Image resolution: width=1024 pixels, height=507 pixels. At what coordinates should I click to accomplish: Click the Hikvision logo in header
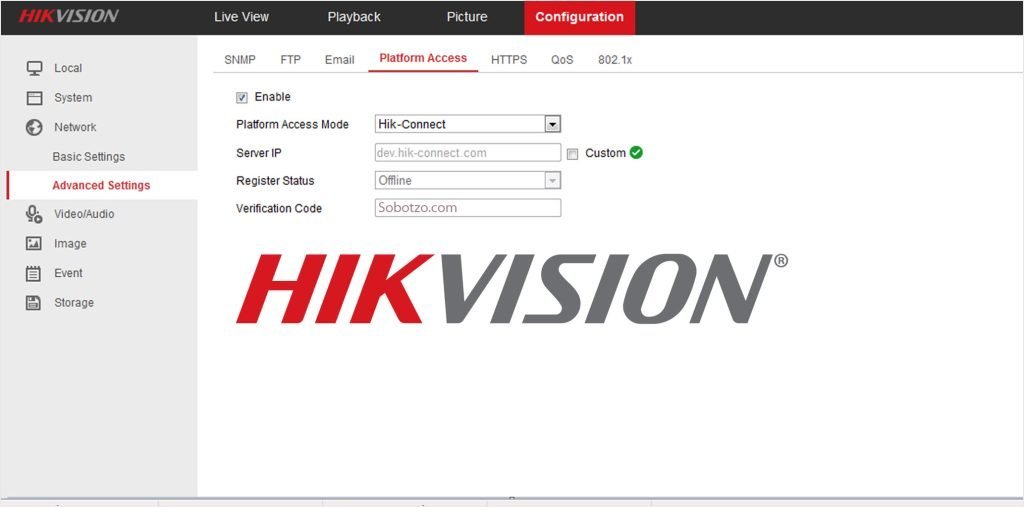[69, 16]
